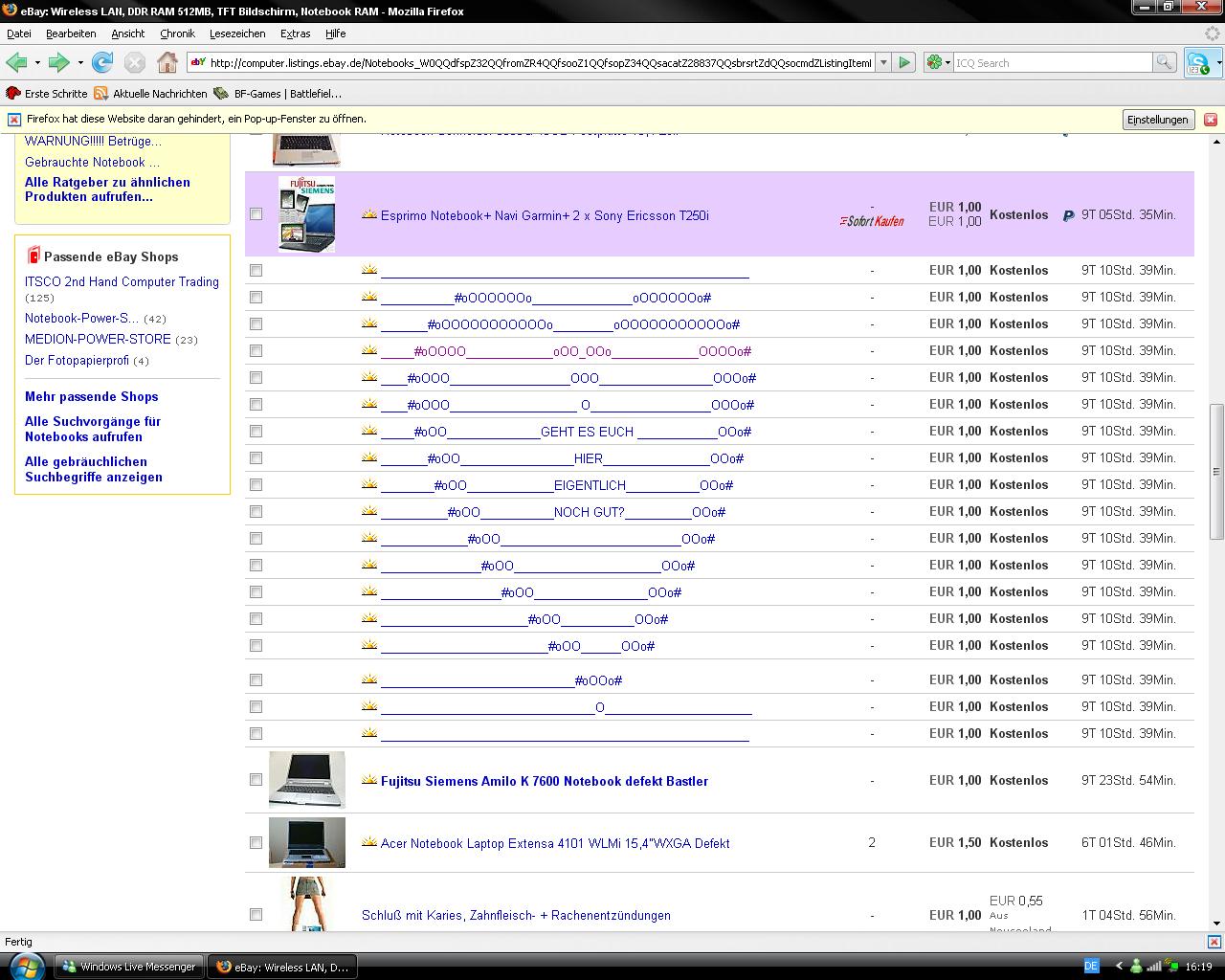Click the sun icon beside Acer Notebook Extensa
This screenshot has width=1225, height=980.
coord(369,842)
